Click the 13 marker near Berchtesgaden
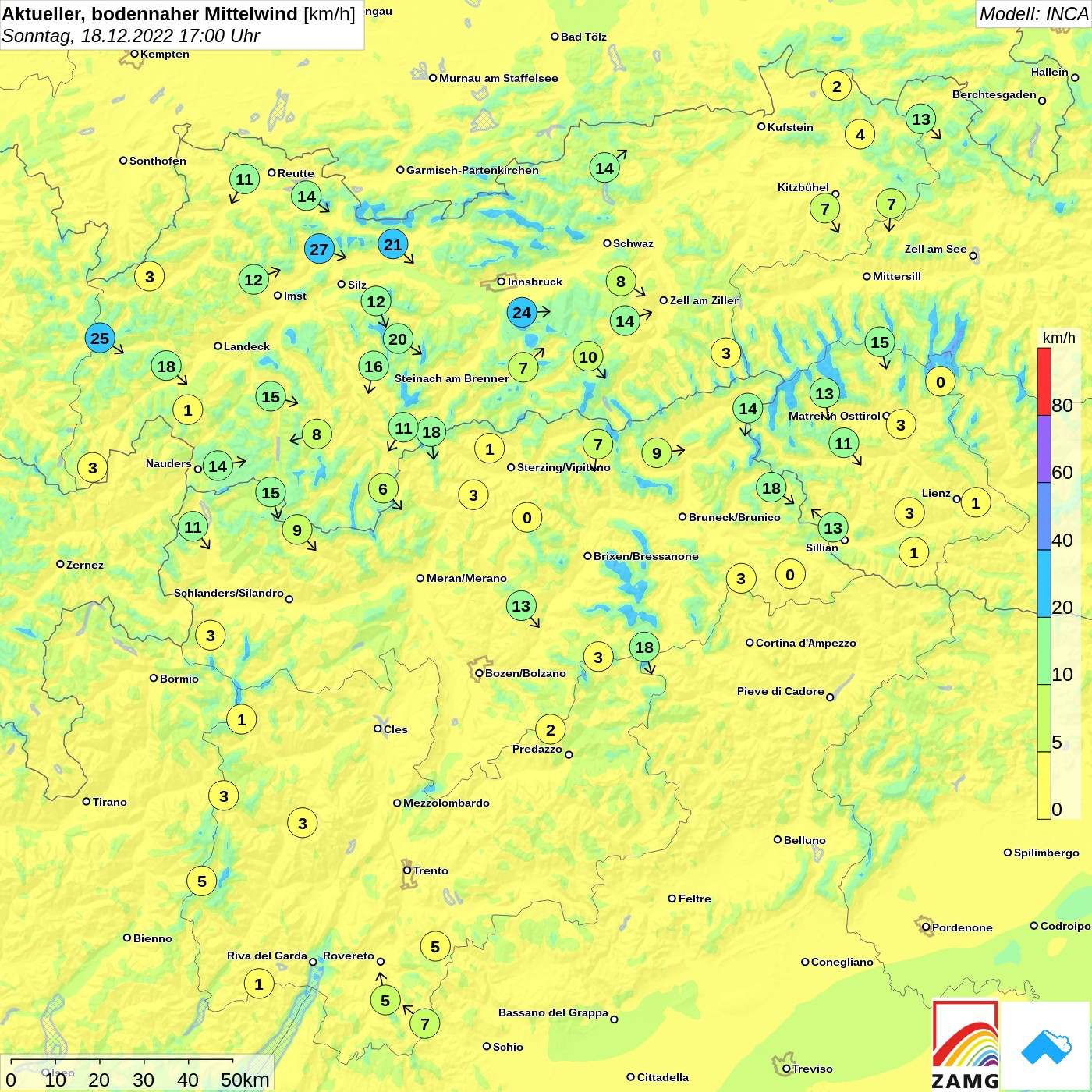 click(921, 119)
